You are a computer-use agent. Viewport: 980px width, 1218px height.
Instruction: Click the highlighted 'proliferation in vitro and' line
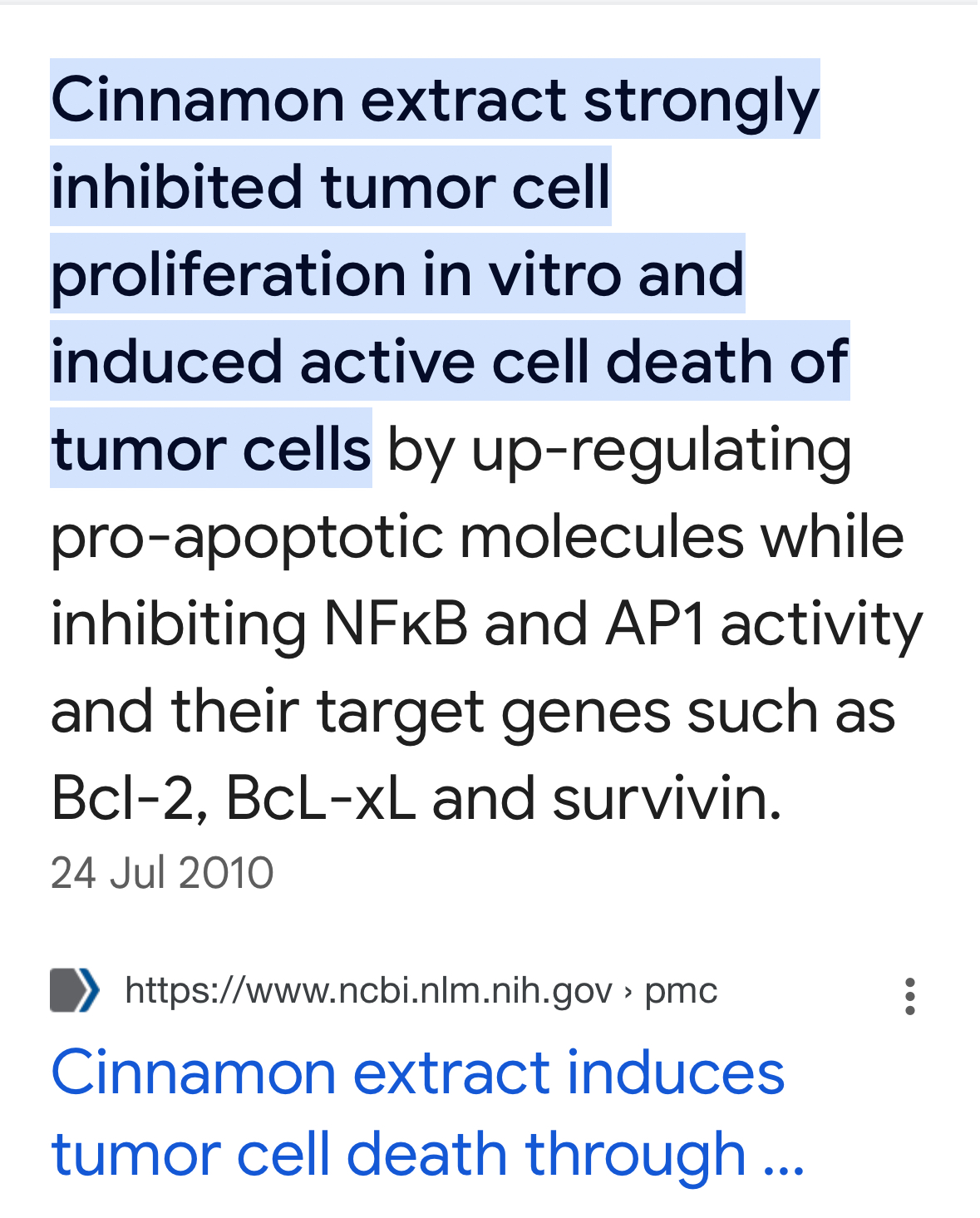coord(397,274)
